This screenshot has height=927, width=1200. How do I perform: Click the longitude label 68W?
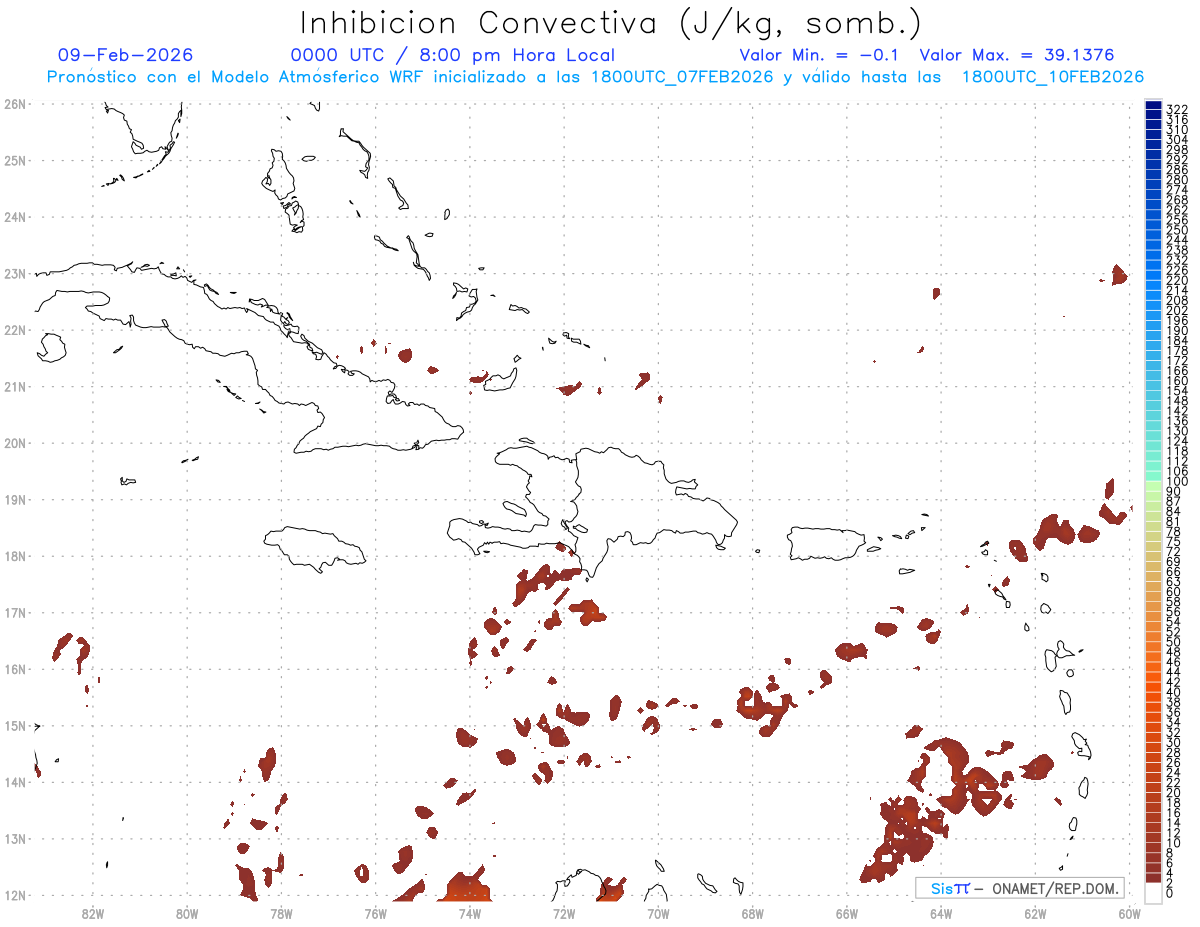753,912
